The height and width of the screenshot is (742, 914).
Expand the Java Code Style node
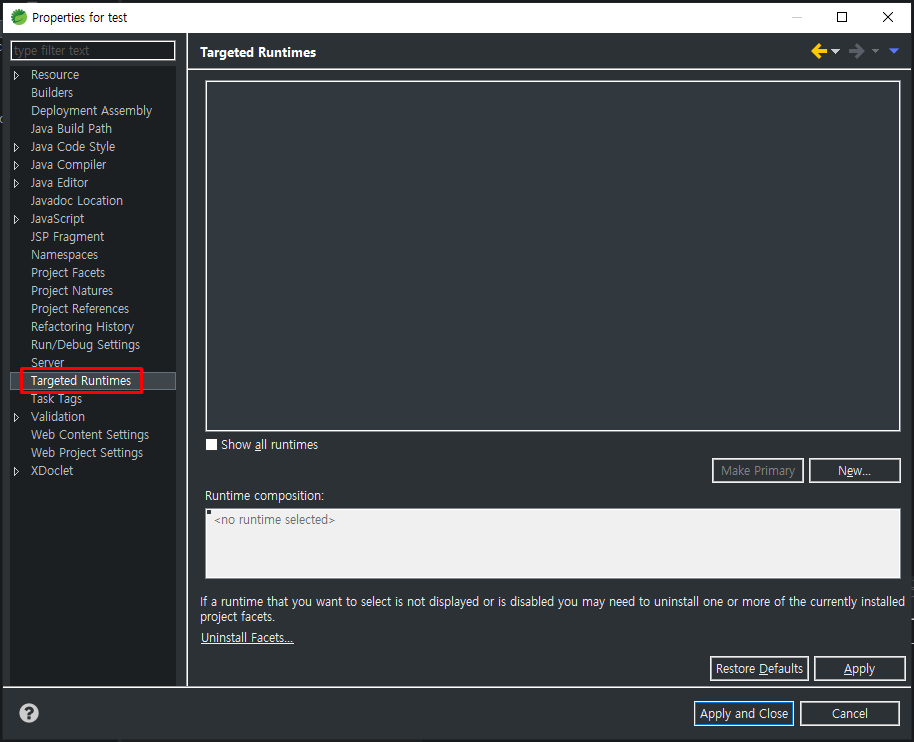[x=16, y=147]
